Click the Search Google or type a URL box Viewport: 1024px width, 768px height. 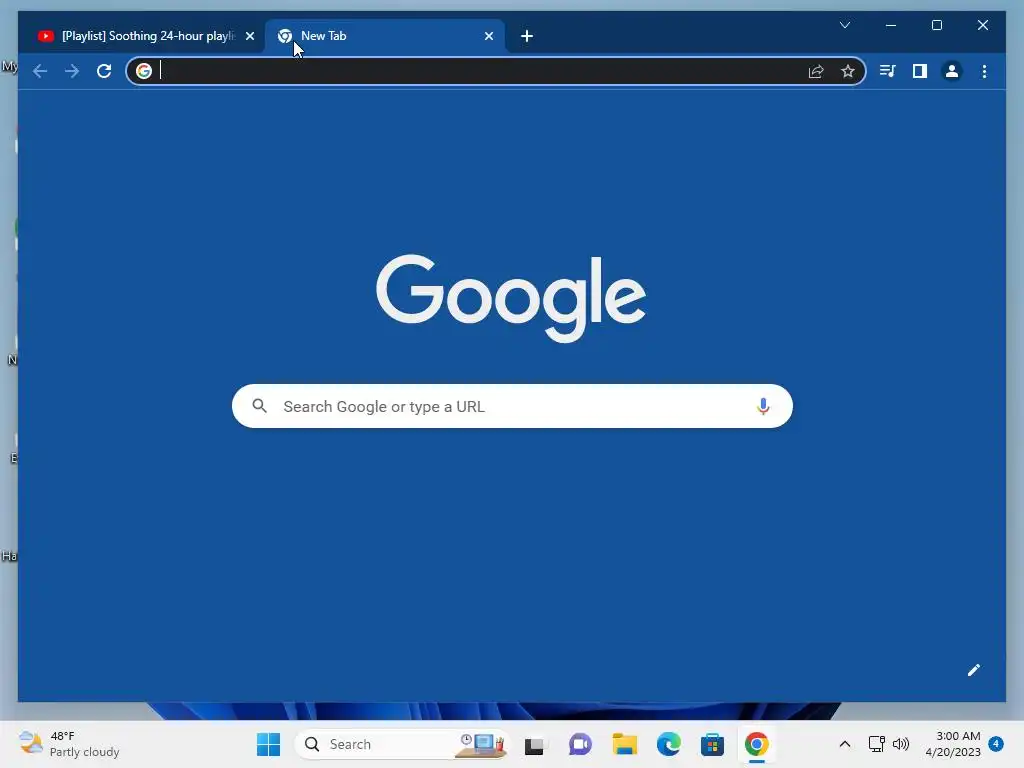(512, 406)
